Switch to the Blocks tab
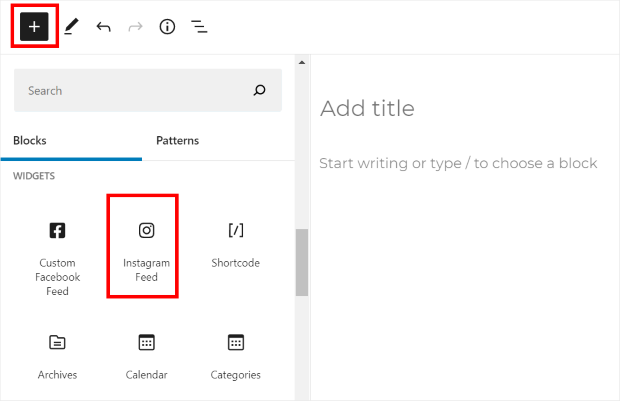Image resolution: width=620 pixels, height=401 pixels. (30, 141)
